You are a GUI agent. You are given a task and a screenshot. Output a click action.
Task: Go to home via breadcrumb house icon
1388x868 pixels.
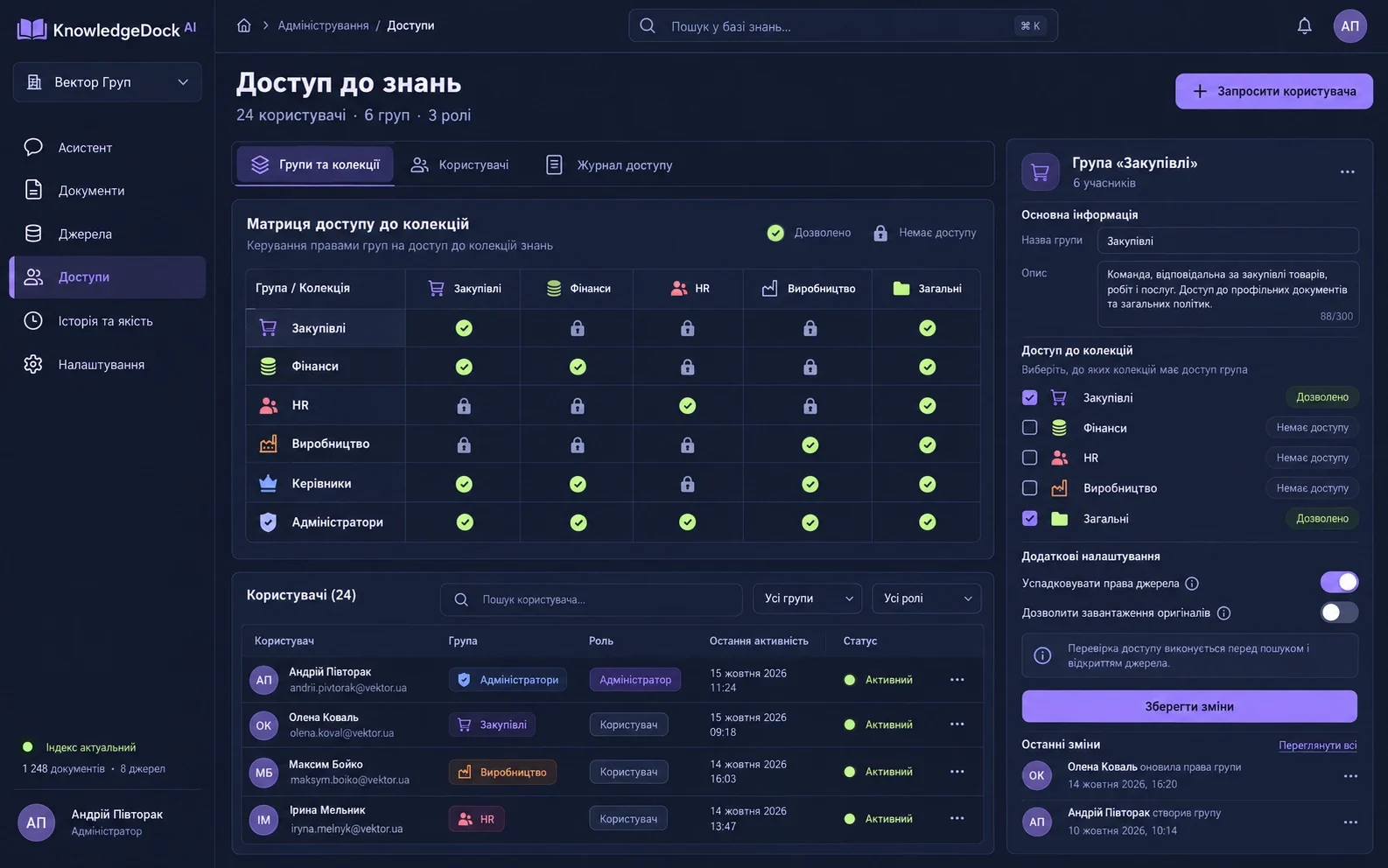[x=244, y=25]
